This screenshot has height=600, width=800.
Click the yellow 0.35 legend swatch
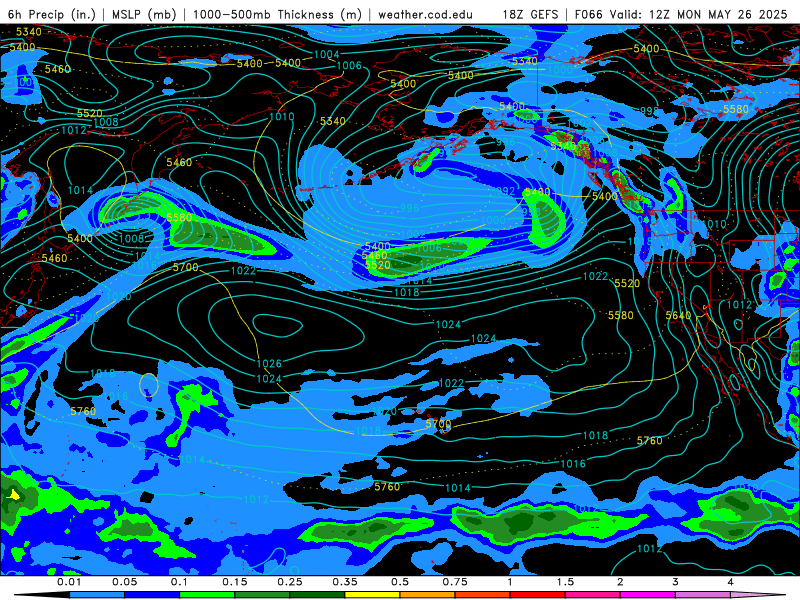tap(372, 595)
